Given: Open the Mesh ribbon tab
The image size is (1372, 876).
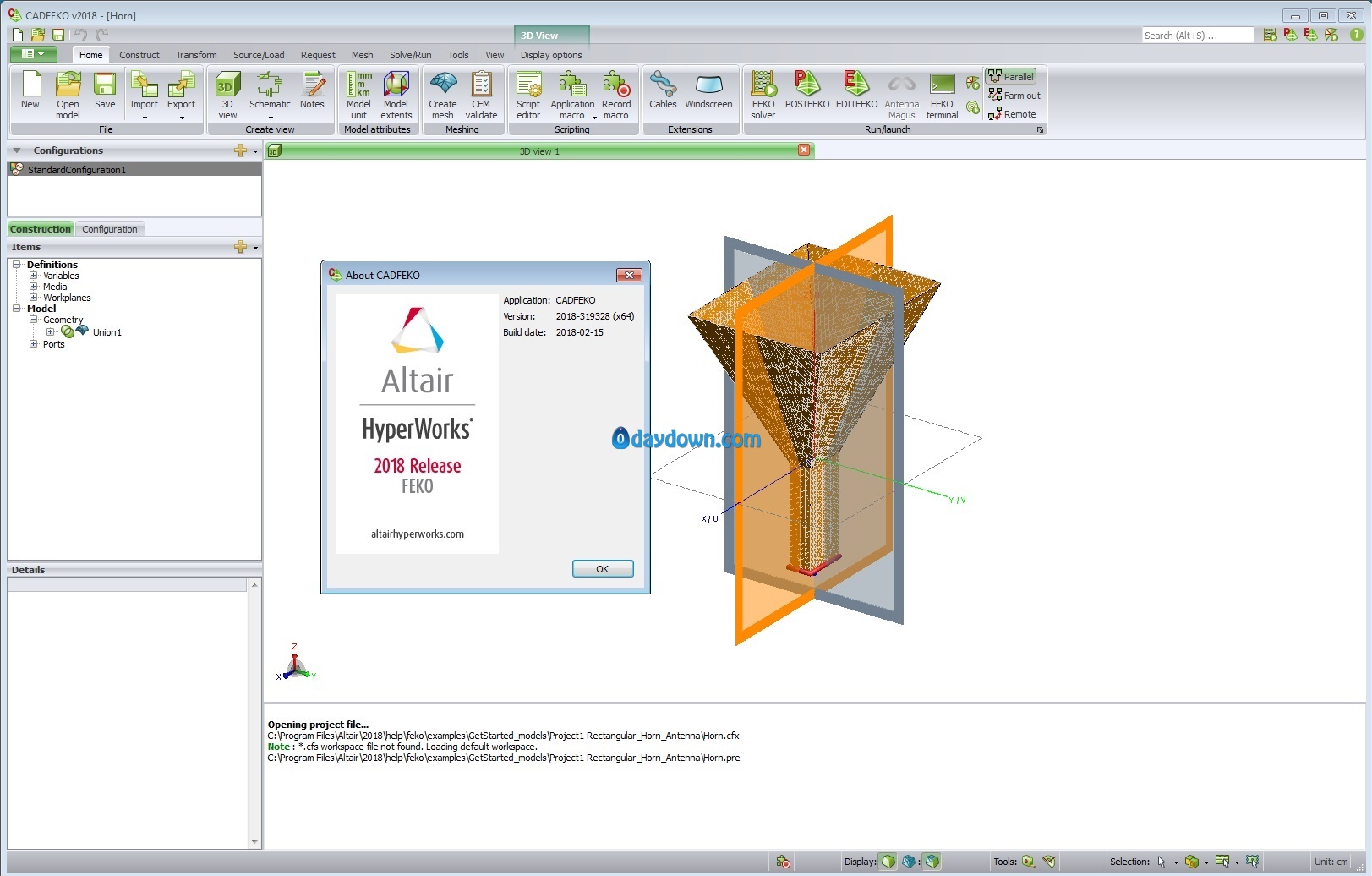Looking at the screenshot, I should (x=362, y=55).
